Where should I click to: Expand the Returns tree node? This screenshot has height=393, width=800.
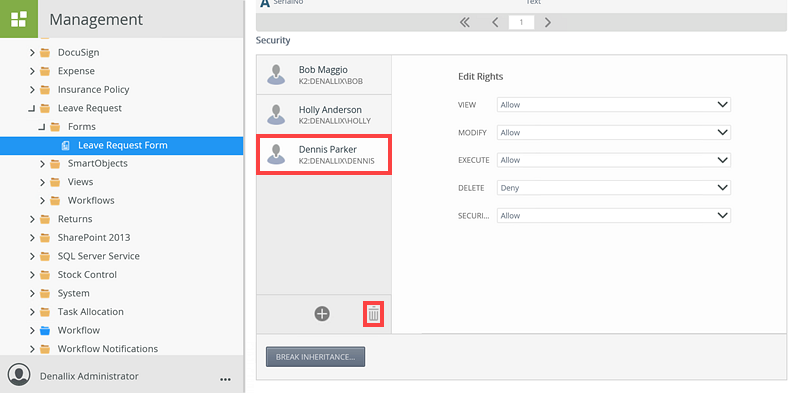click(32, 219)
